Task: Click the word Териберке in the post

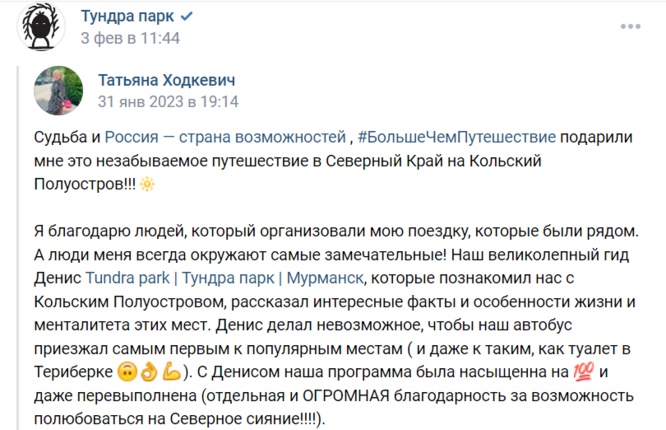Action: tap(73, 372)
